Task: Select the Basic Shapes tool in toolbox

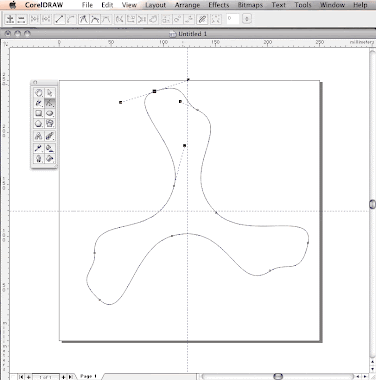Action: pyautogui.click(x=50, y=124)
